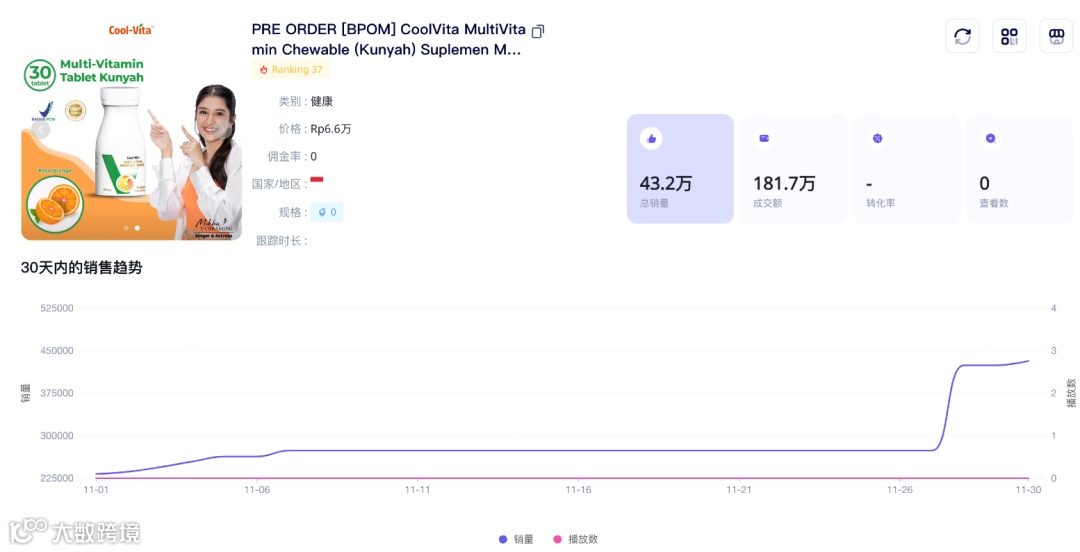1080x552 pixels.
Task: Toggle the 播放数 series in the chart legend
Action: (x=576, y=539)
